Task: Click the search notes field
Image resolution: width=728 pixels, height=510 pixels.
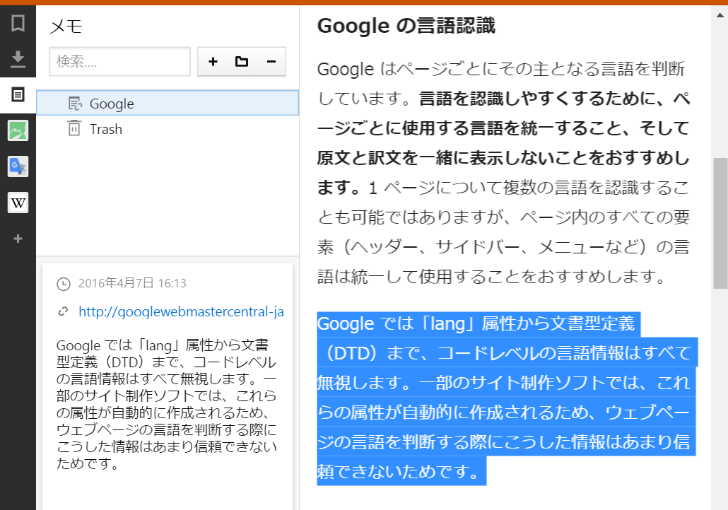Action: tap(120, 61)
